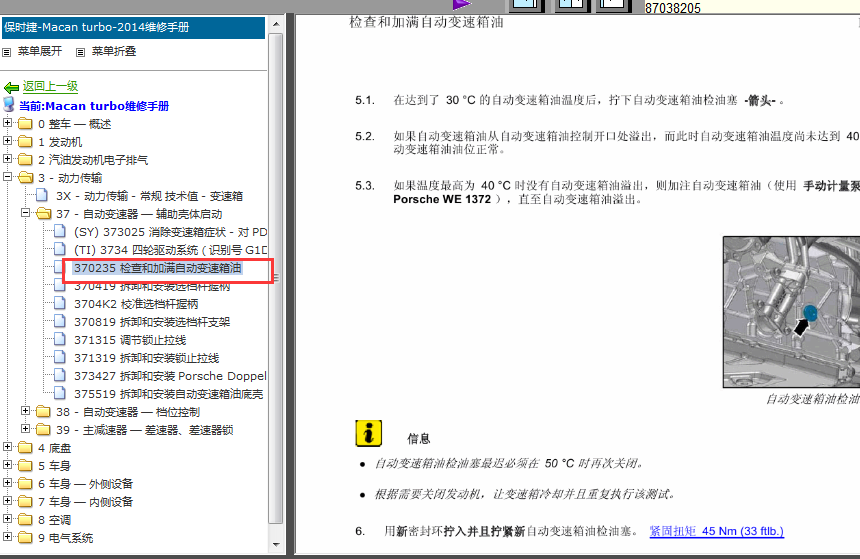The height and width of the screenshot is (559, 860).
Task: Click the yellow 信息 info icon
Action: 369,433
